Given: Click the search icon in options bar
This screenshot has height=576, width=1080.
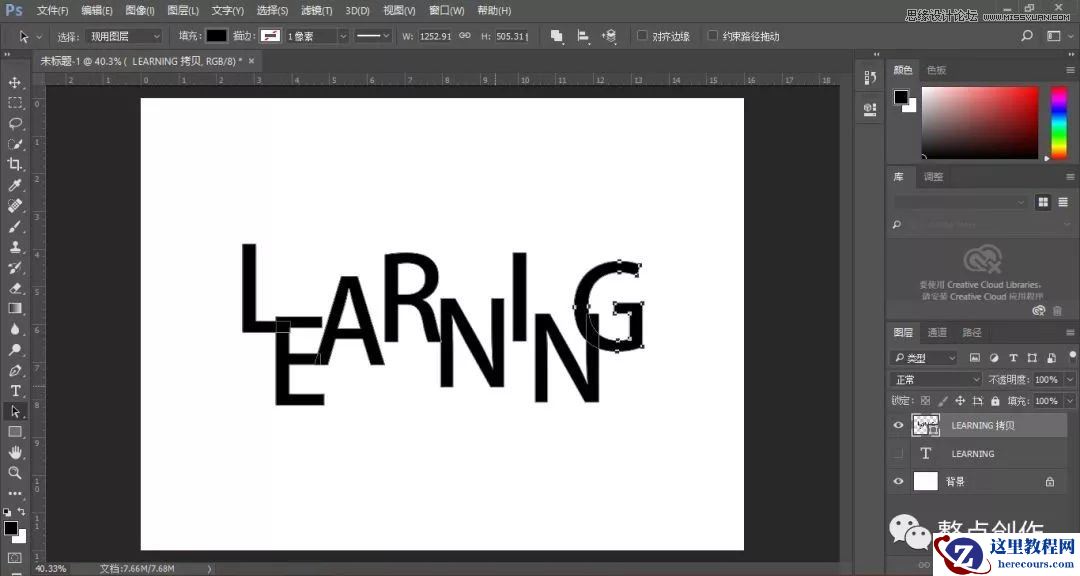Looking at the screenshot, I should tap(1027, 36).
